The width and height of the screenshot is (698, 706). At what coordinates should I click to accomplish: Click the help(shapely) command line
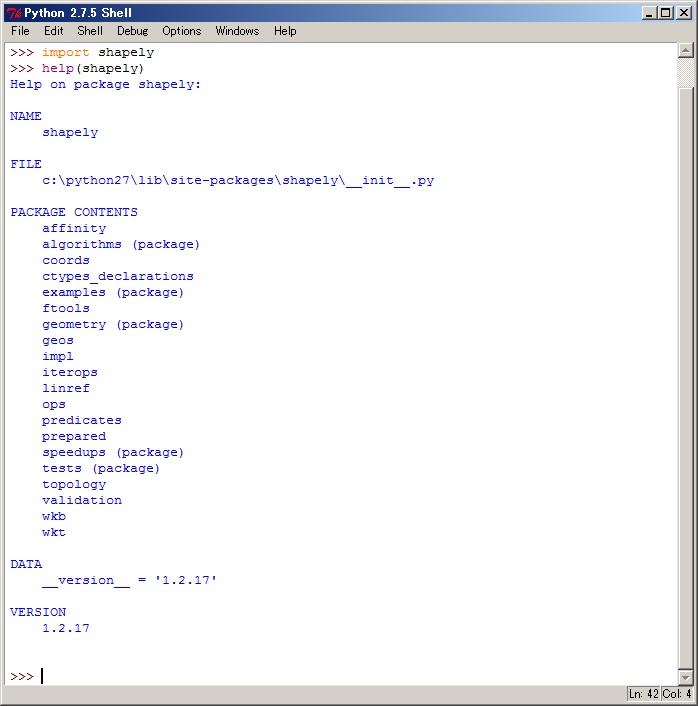pos(92,68)
